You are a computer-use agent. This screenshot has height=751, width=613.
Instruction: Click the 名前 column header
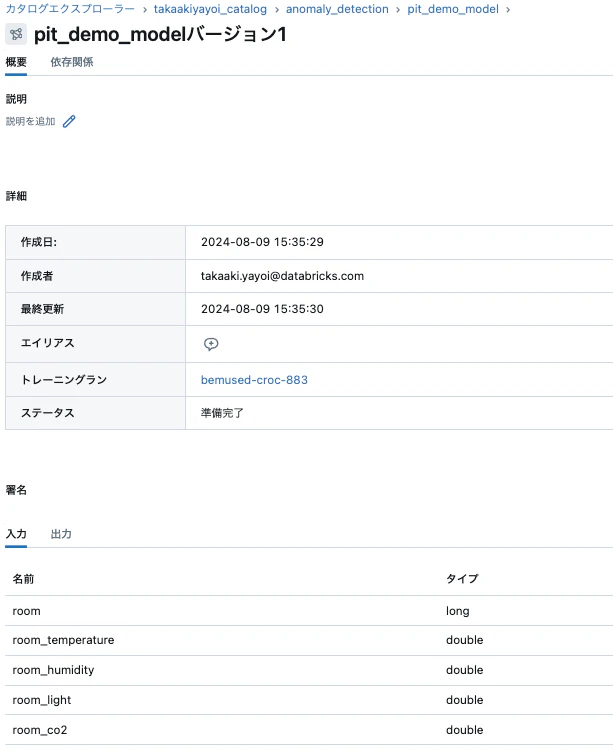[x=23, y=579]
